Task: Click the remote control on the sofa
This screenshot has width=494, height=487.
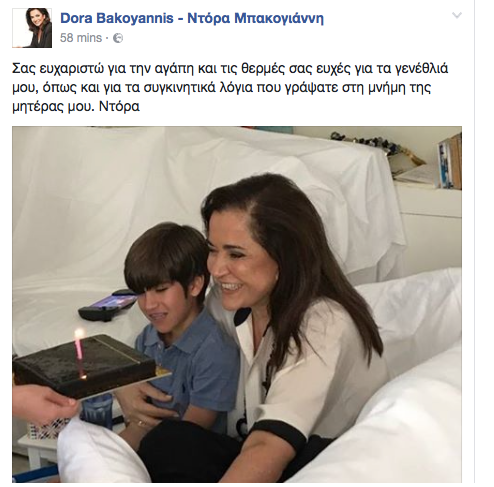Action: pos(108,306)
